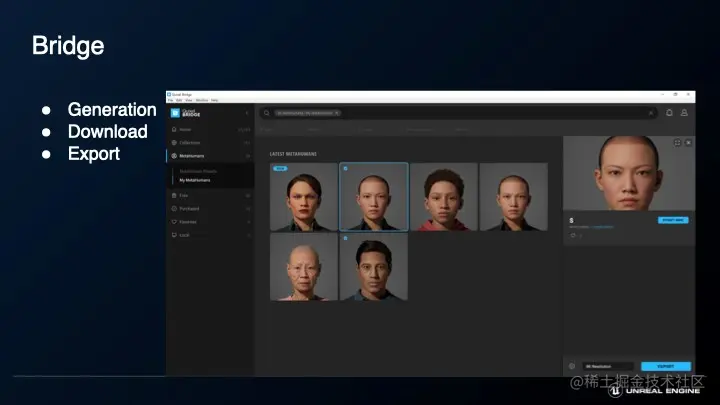This screenshot has height=405, width=720.
Task: Close the asset preview panel
Action: (x=688, y=143)
